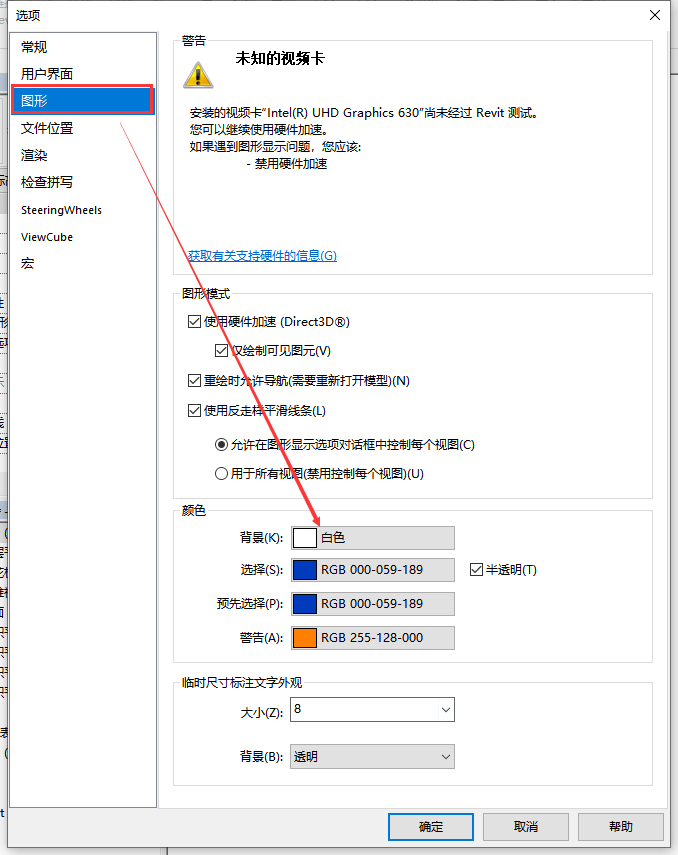Select the 图形 options category
The height and width of the screenshot is (855, 678).
tap(83, 100)
